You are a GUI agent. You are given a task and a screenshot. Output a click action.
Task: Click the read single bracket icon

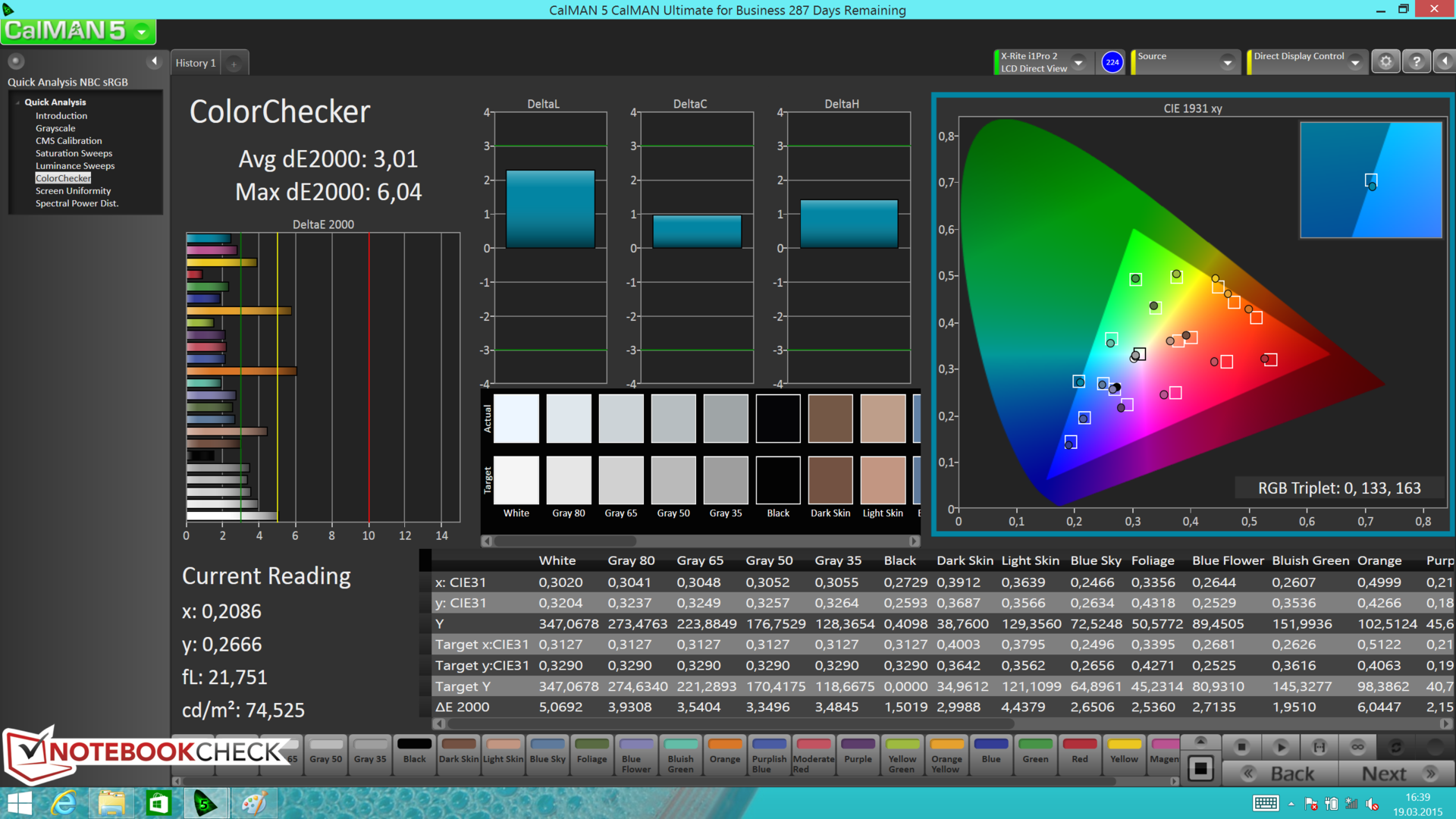pos(1319,747)
